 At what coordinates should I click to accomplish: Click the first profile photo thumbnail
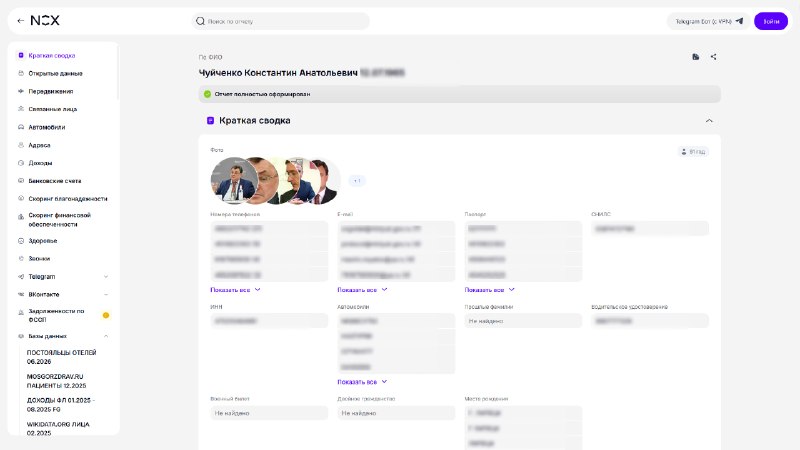(234, 181)
